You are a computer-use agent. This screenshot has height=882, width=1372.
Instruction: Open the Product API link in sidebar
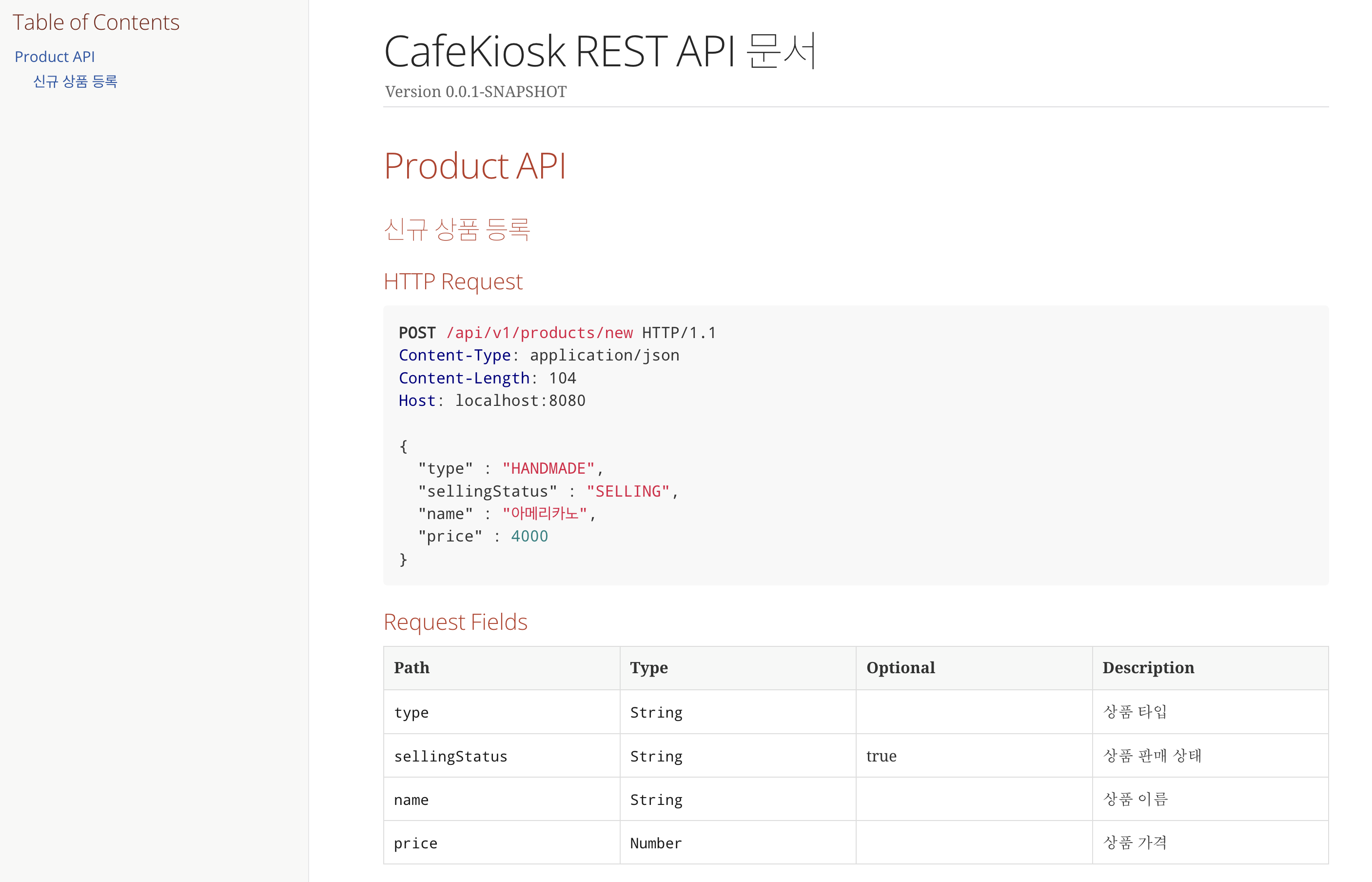click(55, 57)
